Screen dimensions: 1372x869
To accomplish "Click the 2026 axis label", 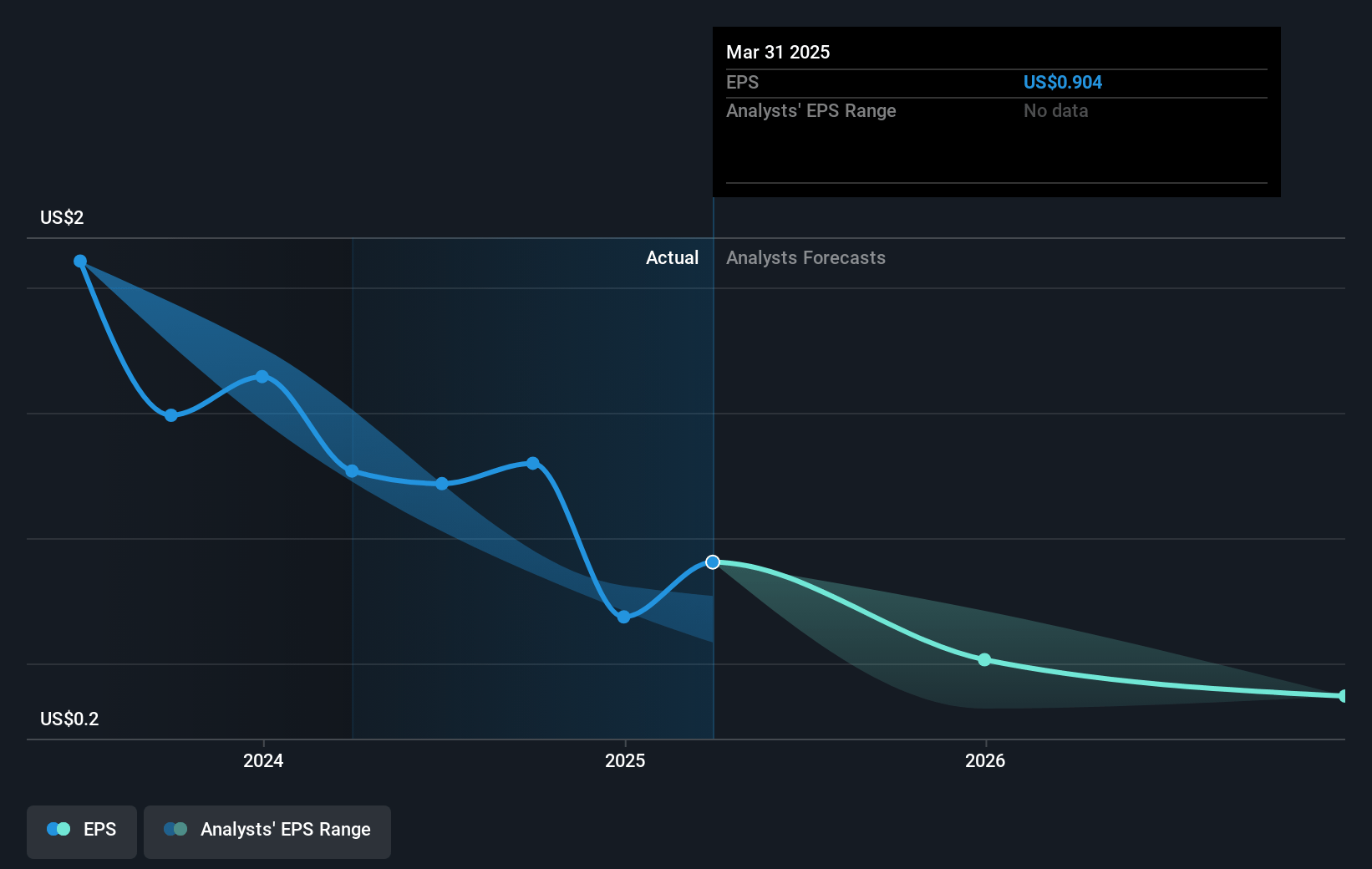I will [x=985, y=760].
